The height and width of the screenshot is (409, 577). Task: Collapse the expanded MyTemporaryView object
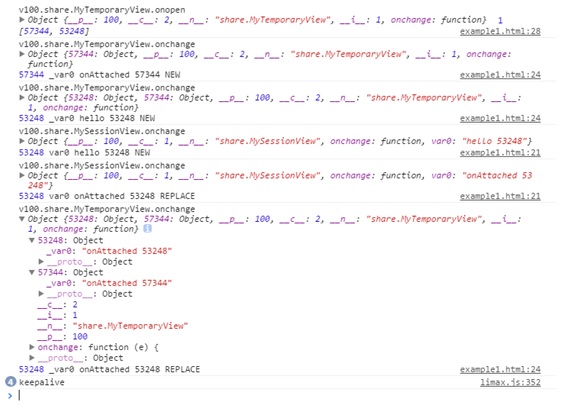click(x=22, y=219)
